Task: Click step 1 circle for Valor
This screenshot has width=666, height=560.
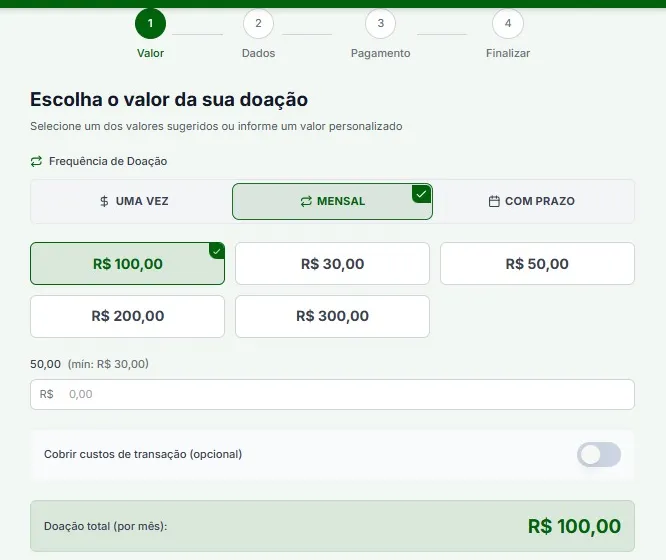Action: pos(150,23)
